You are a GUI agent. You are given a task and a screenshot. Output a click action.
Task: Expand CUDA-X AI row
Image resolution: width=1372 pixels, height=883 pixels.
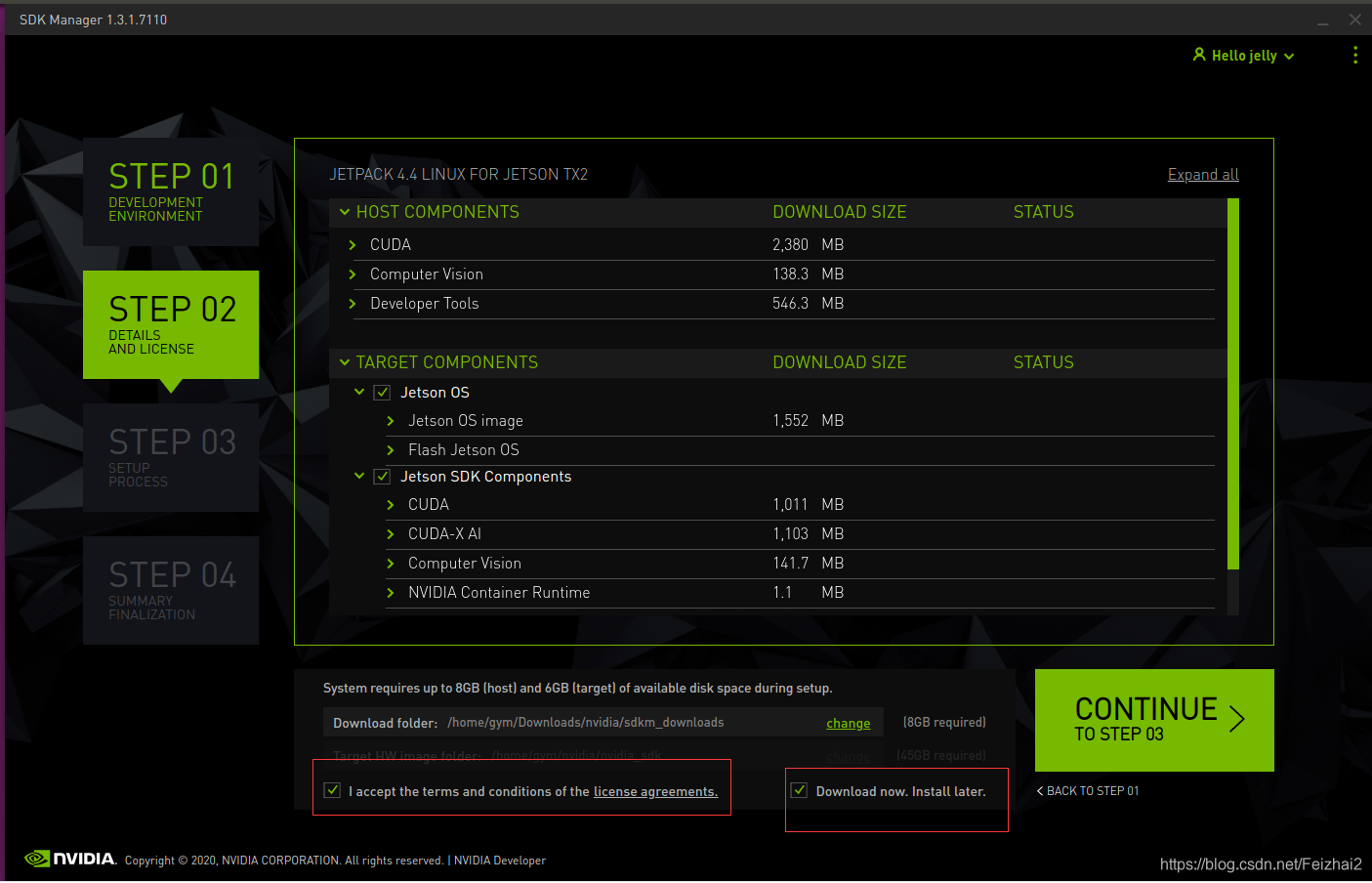tap(391, 534)
